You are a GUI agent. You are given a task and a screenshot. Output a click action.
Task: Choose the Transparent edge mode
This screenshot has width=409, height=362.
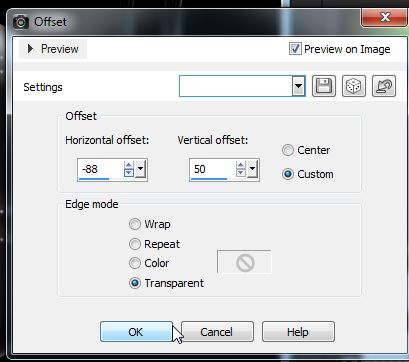135,283
